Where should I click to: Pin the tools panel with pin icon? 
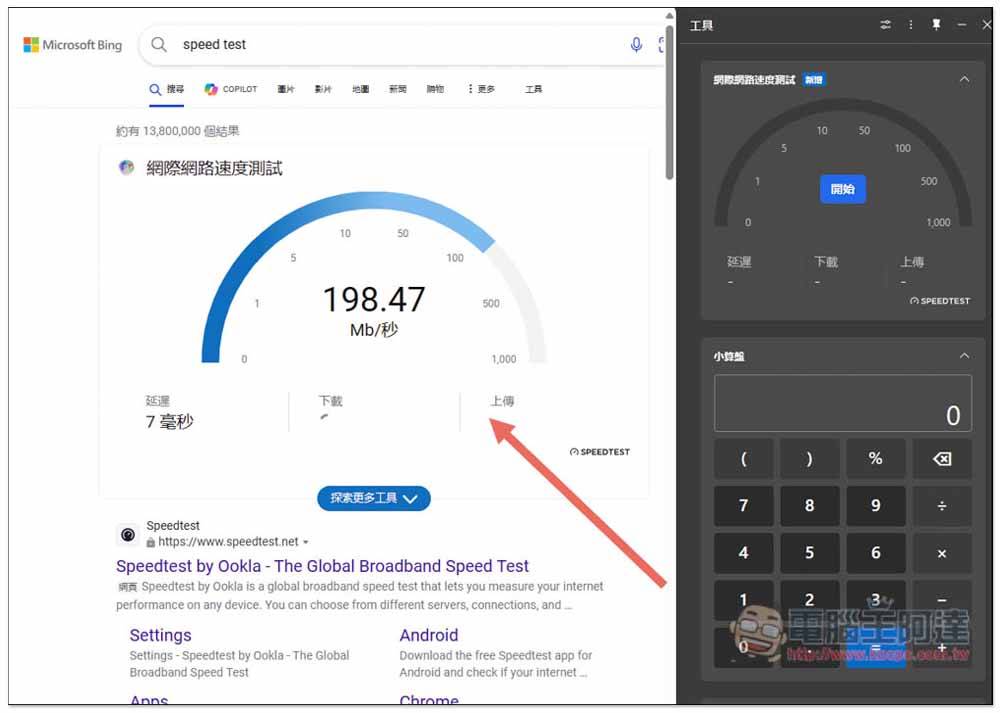click(936, 25)
